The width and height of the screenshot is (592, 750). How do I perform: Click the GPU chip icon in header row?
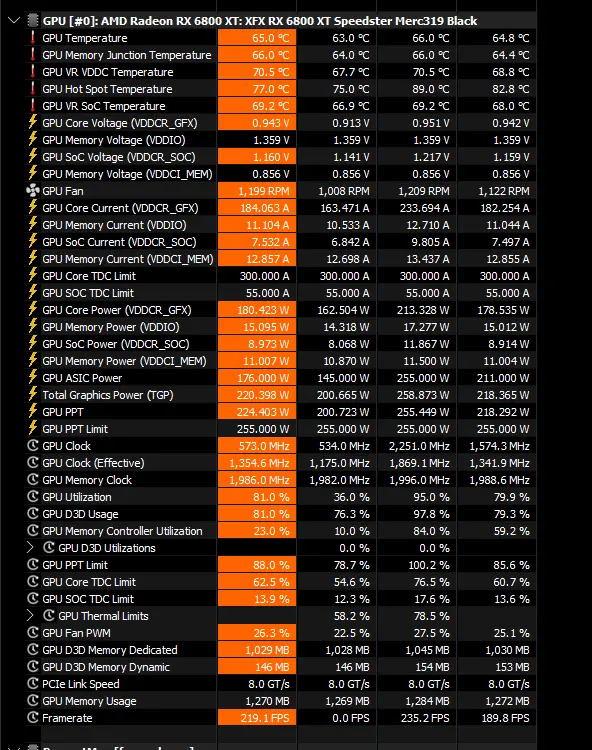[33, 21]
